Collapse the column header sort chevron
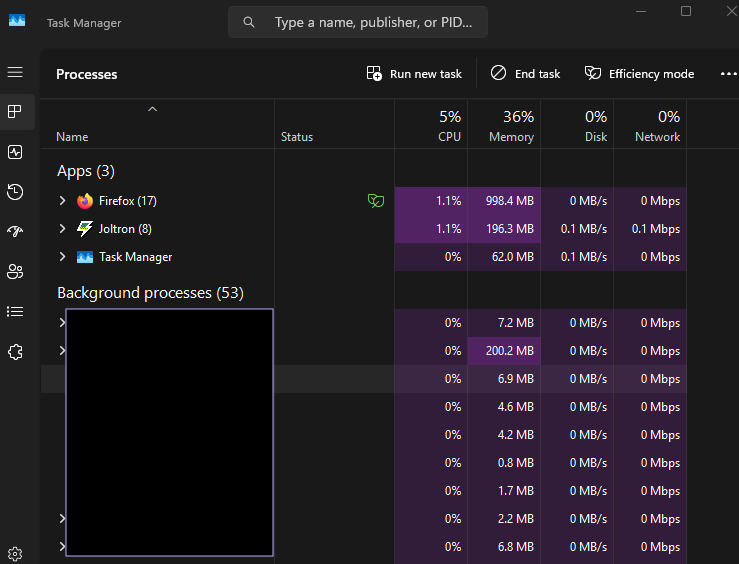Image resolution: width=739 pixels, height=564 pixels. [152, 109]
